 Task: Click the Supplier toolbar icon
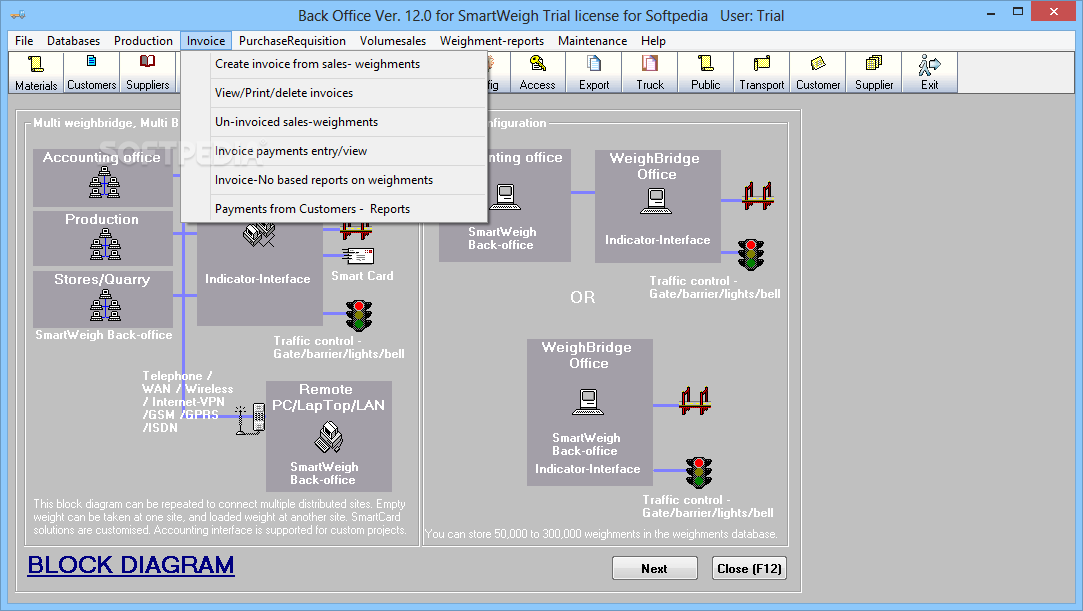874,72
